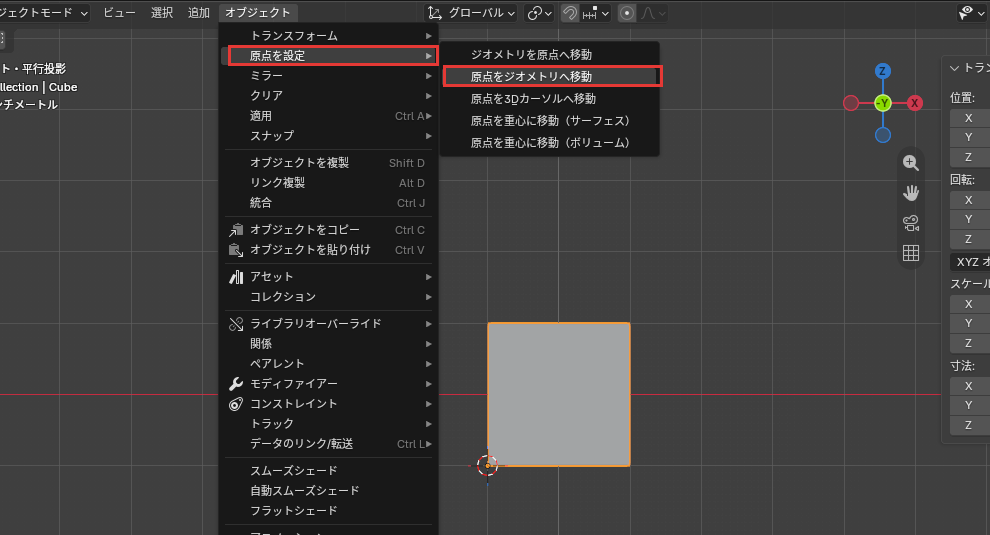Click the 位置 X field
The height and width of the screenshot is (535, 990).
click(x=970, y=118)
